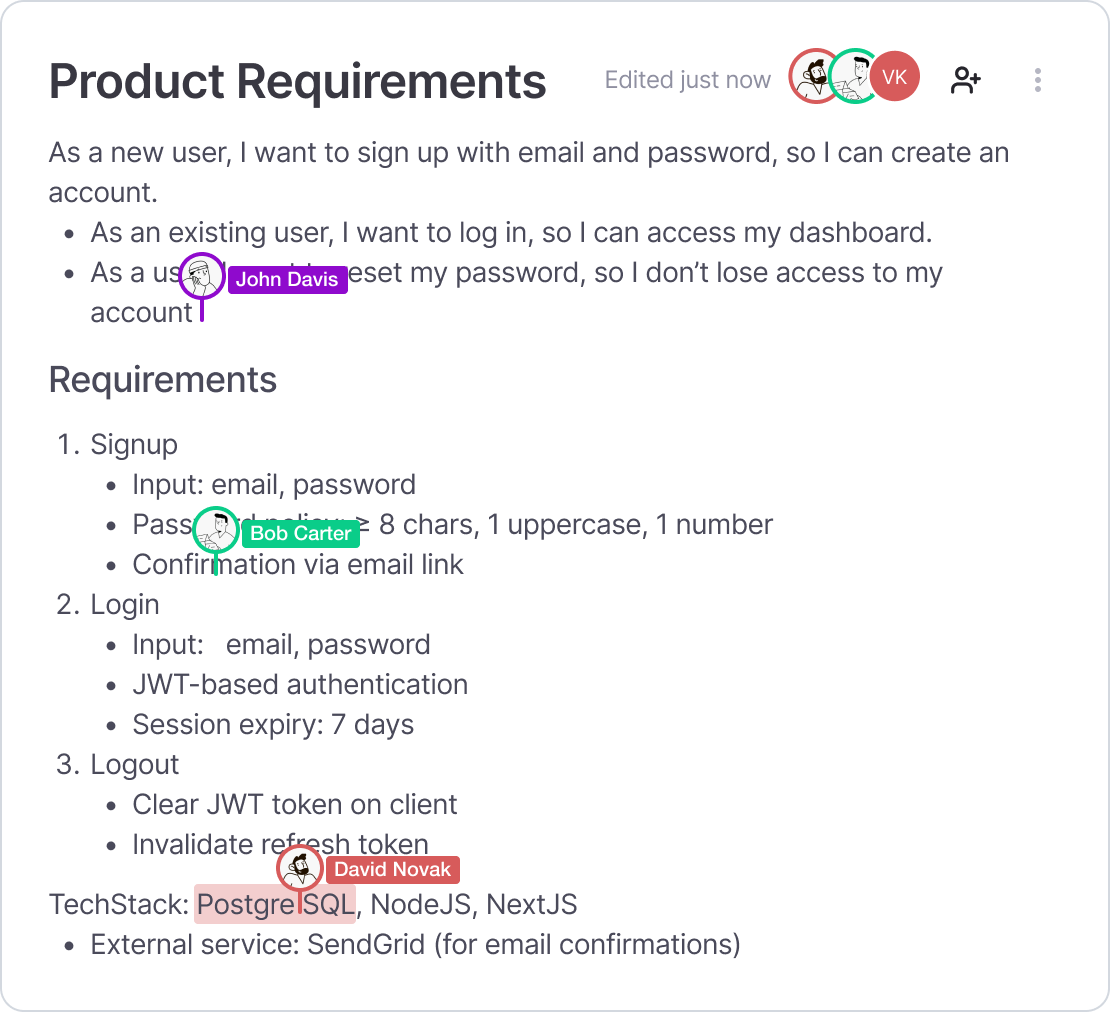Click the red-ringed bearded avatar in header
This screenshot has height=1012, width=1110.
click(x=812, y=76)
